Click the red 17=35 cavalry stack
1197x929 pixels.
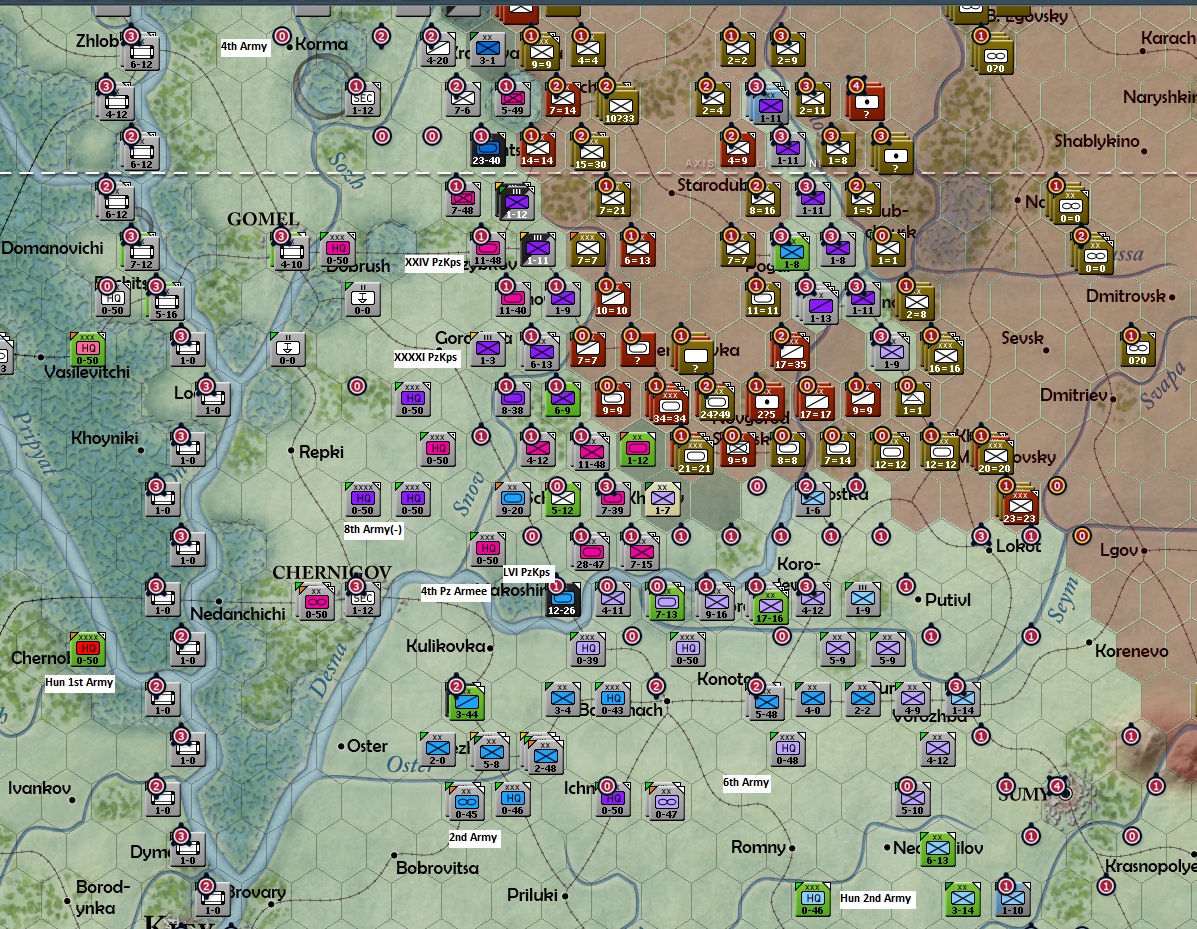coord(791,353)
